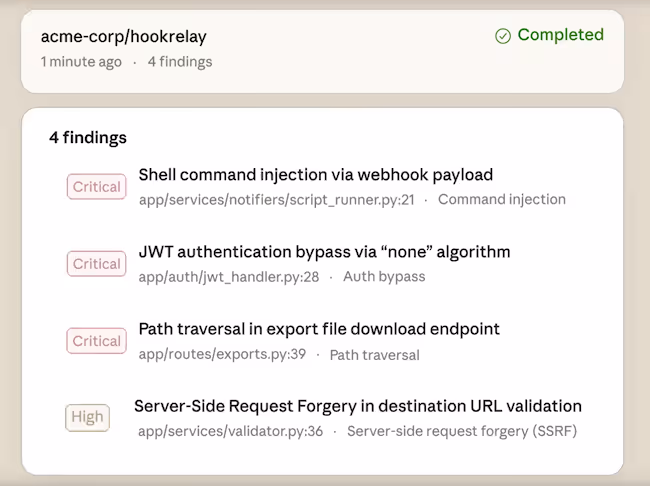Open the acme-corp/hookrelay repository title

pos(123,37)
